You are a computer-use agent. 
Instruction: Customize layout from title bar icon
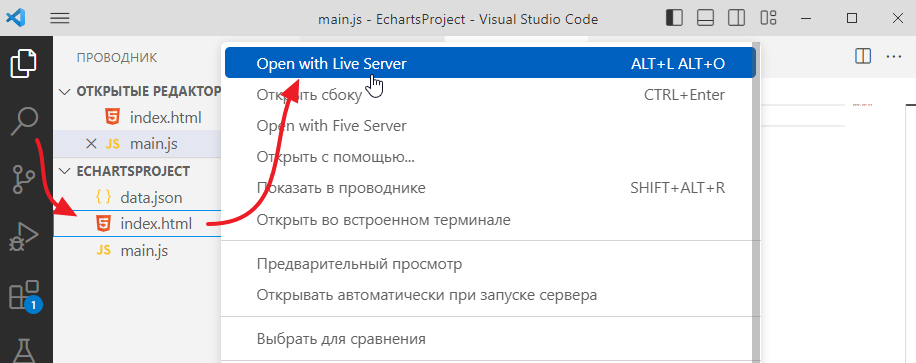pyautogui.click(x=768, y=19)
